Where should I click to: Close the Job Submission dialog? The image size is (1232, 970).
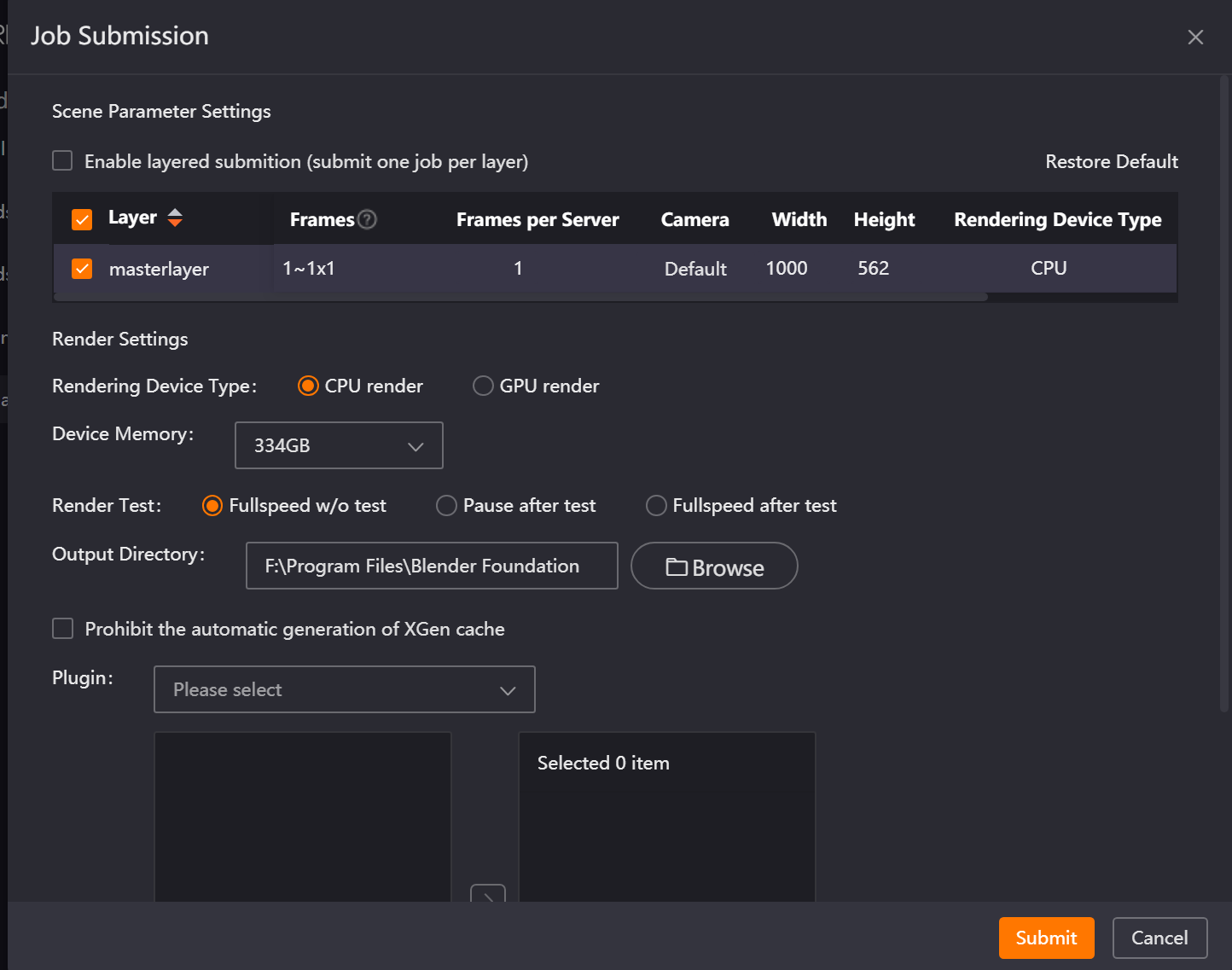[x=1195, y=37]
